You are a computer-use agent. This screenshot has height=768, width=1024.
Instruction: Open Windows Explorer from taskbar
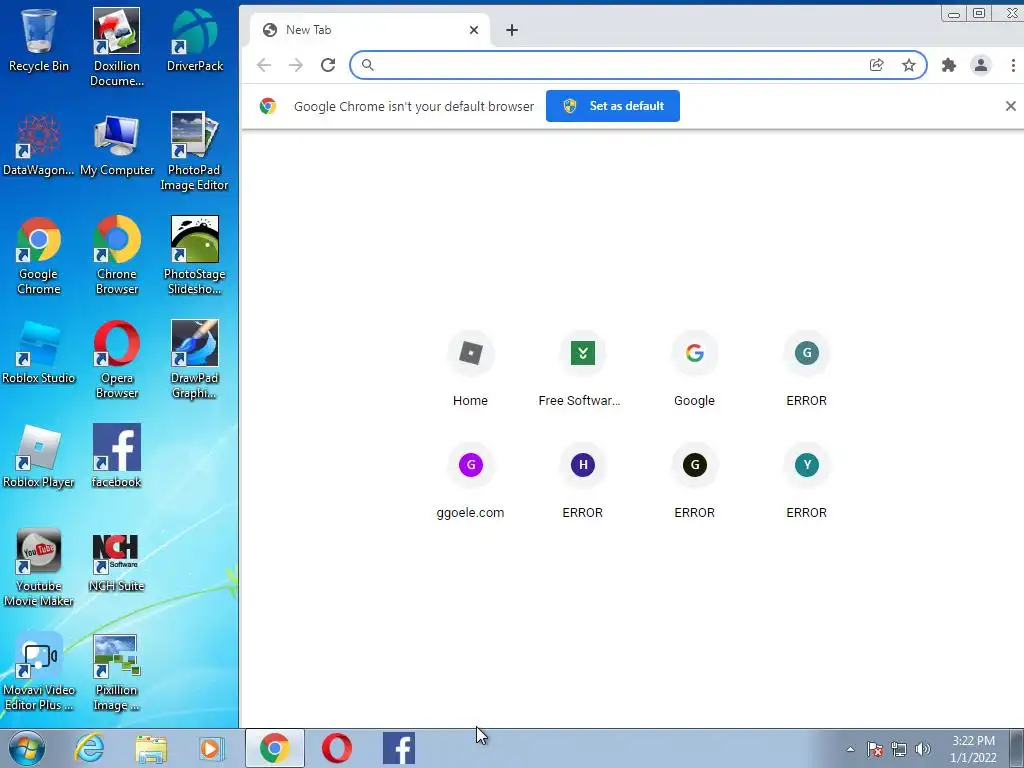[151, 748]
